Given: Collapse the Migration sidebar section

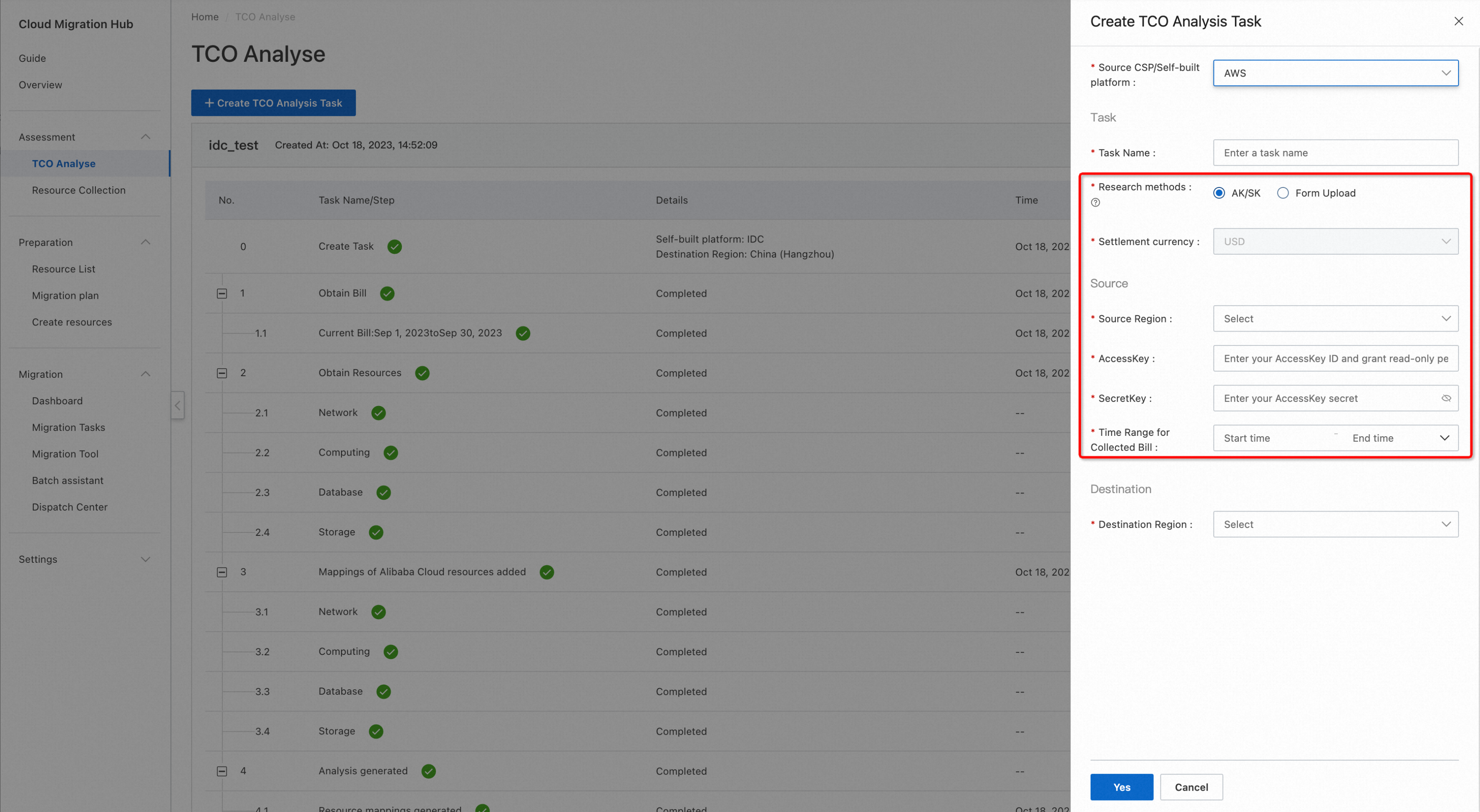Looking at the screenshot, I should point(145,374).
